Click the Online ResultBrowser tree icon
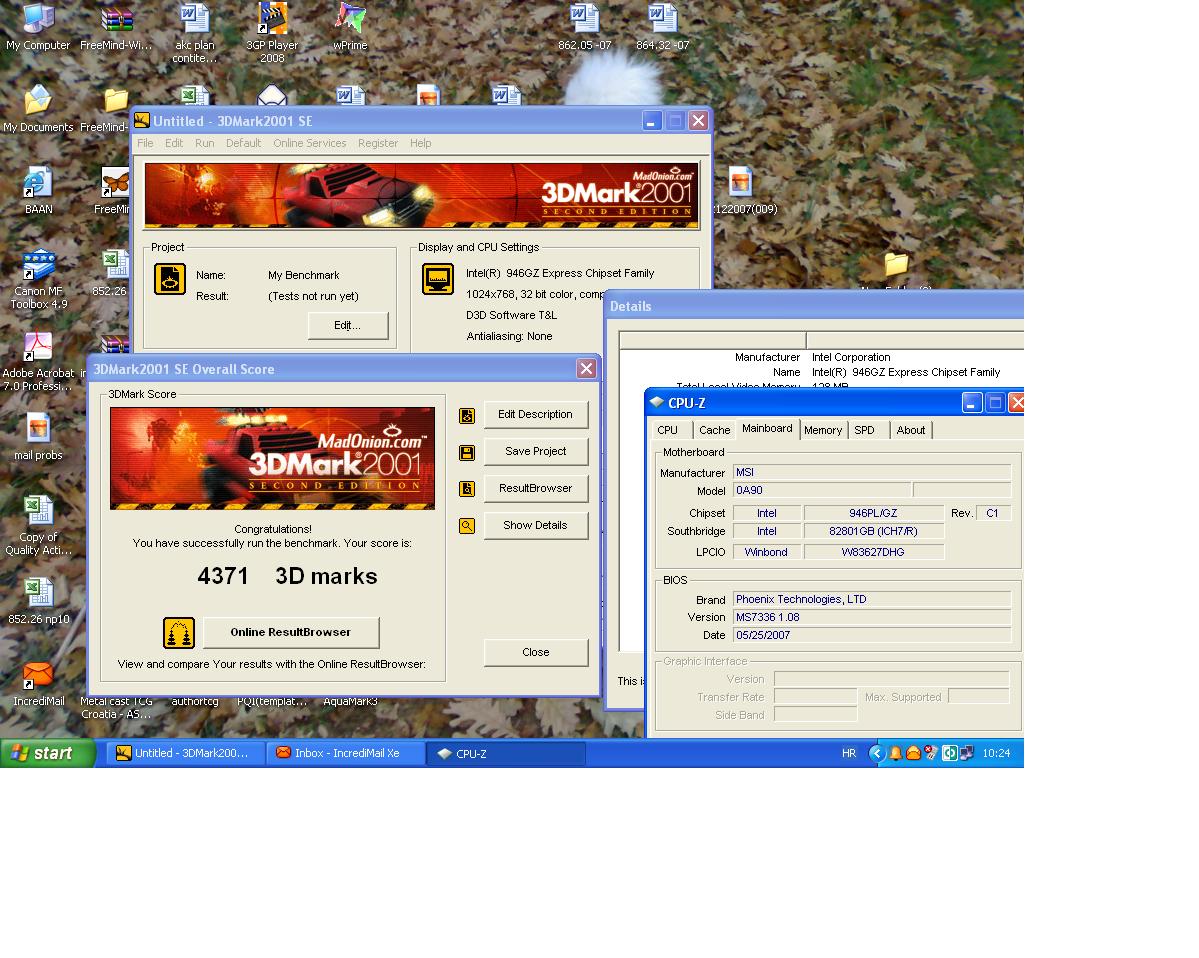 point(179,632)
